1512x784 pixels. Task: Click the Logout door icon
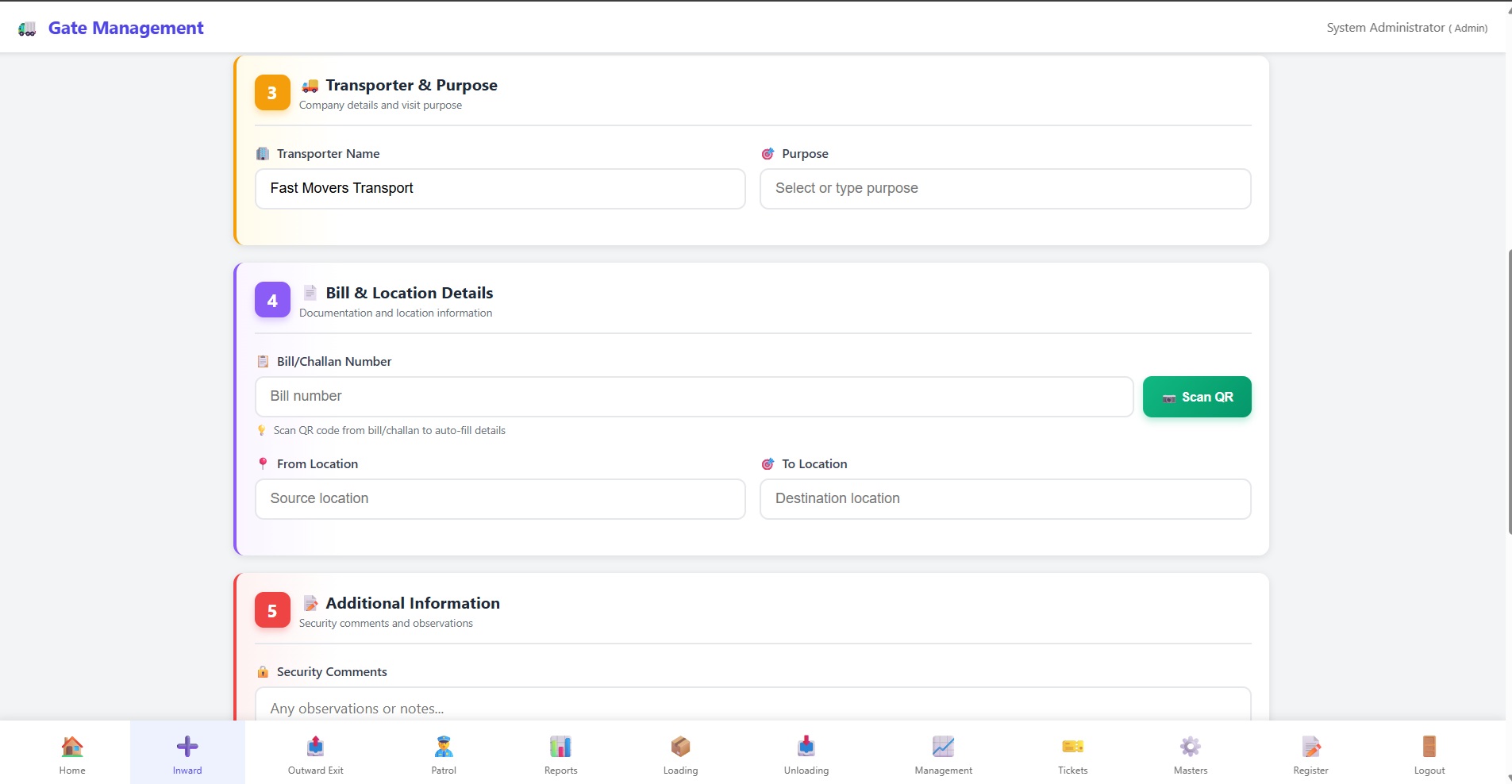click(x=1429, y=747)
